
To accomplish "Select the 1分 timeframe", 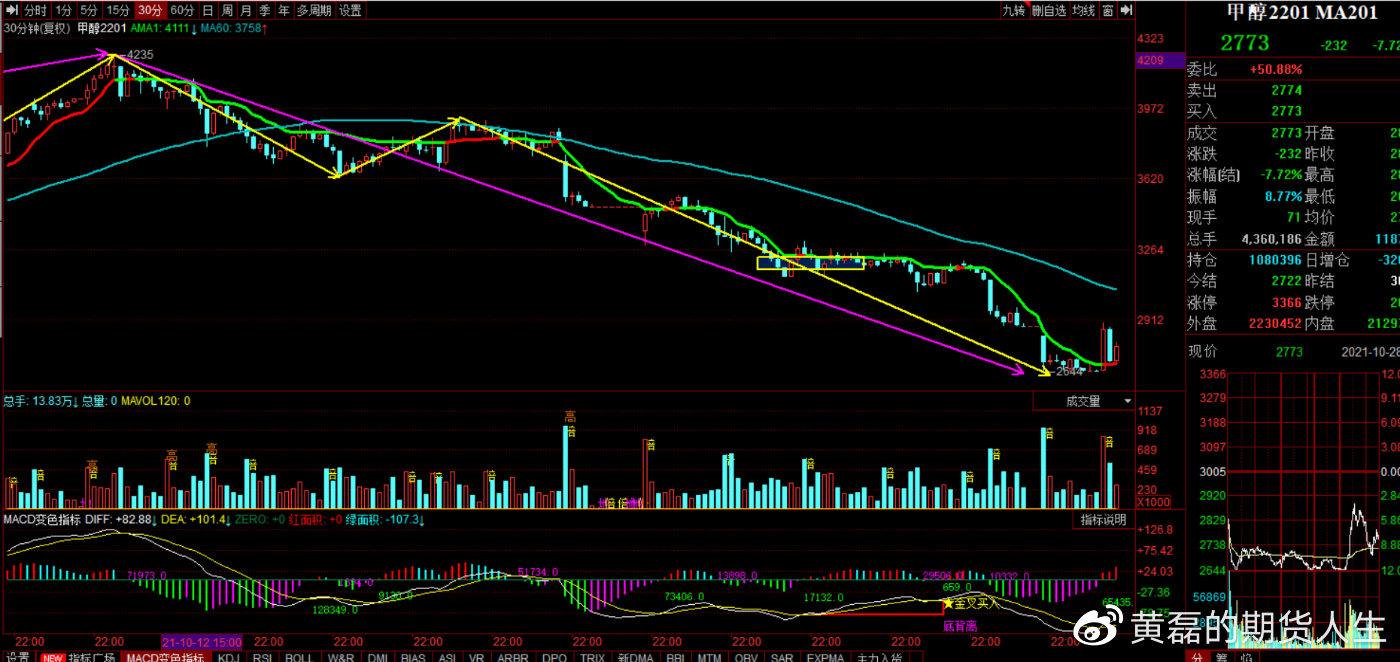I will click(x=63, y=10).
